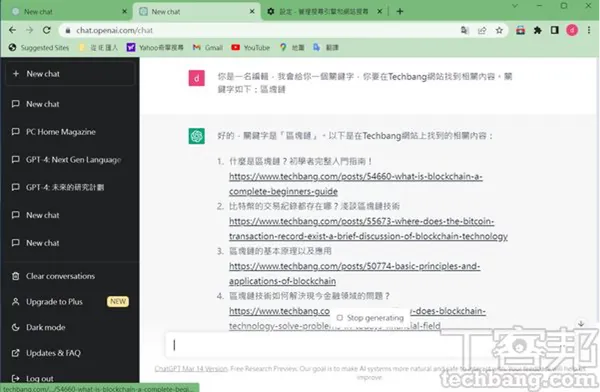
Task: Open PC Home Magazine conversation
Action: coord(70,132)
